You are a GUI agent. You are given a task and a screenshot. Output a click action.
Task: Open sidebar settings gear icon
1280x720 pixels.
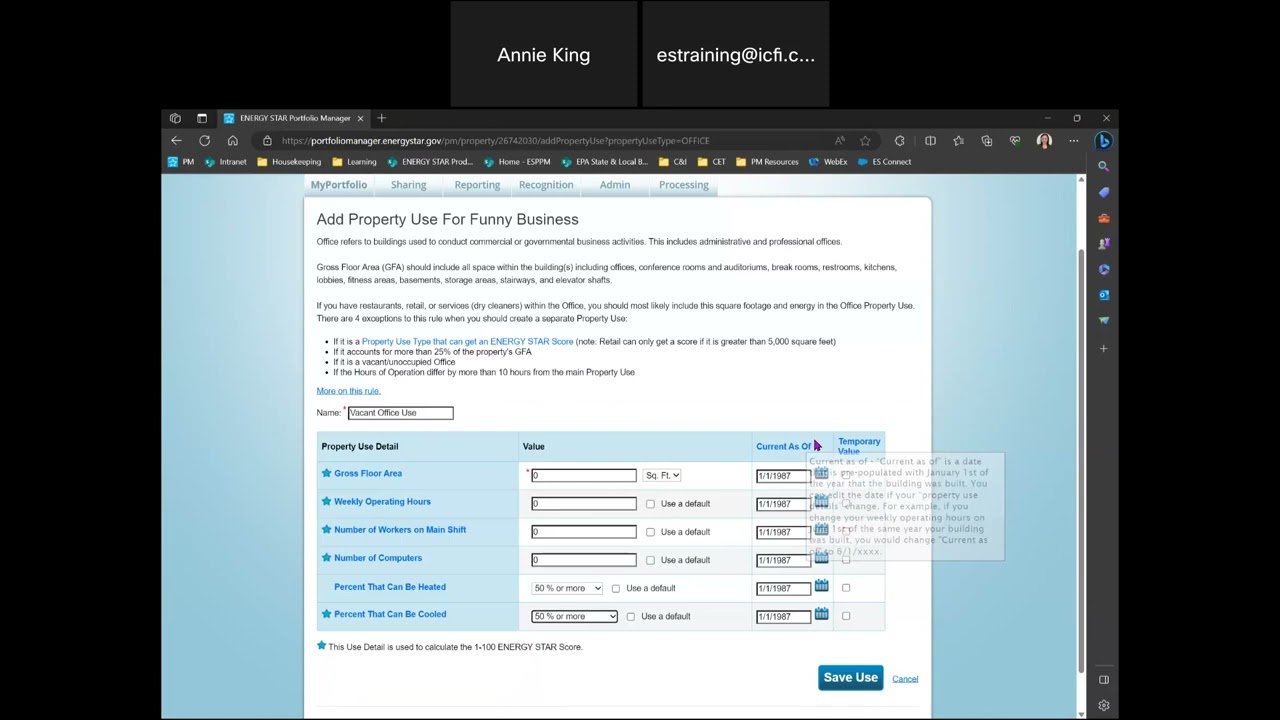[1104, 705]
